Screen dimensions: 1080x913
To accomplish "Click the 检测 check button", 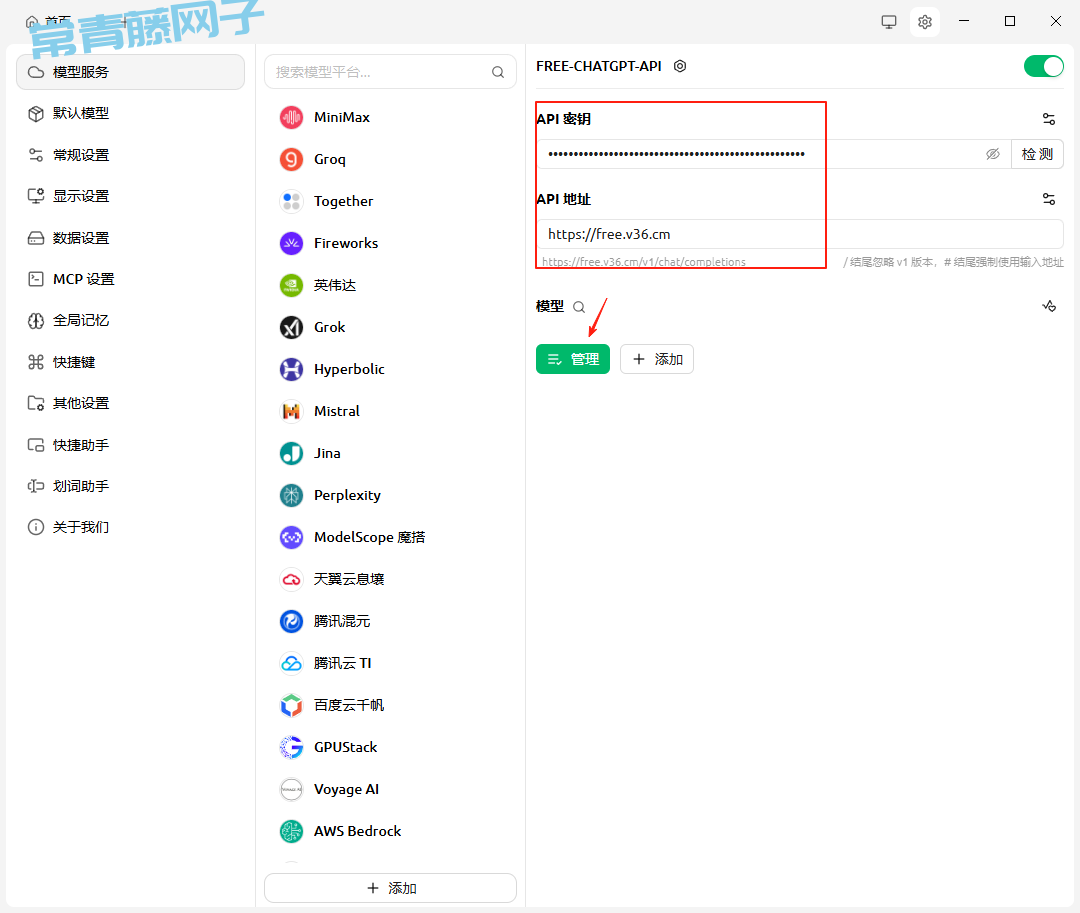I will point(1037,154).
